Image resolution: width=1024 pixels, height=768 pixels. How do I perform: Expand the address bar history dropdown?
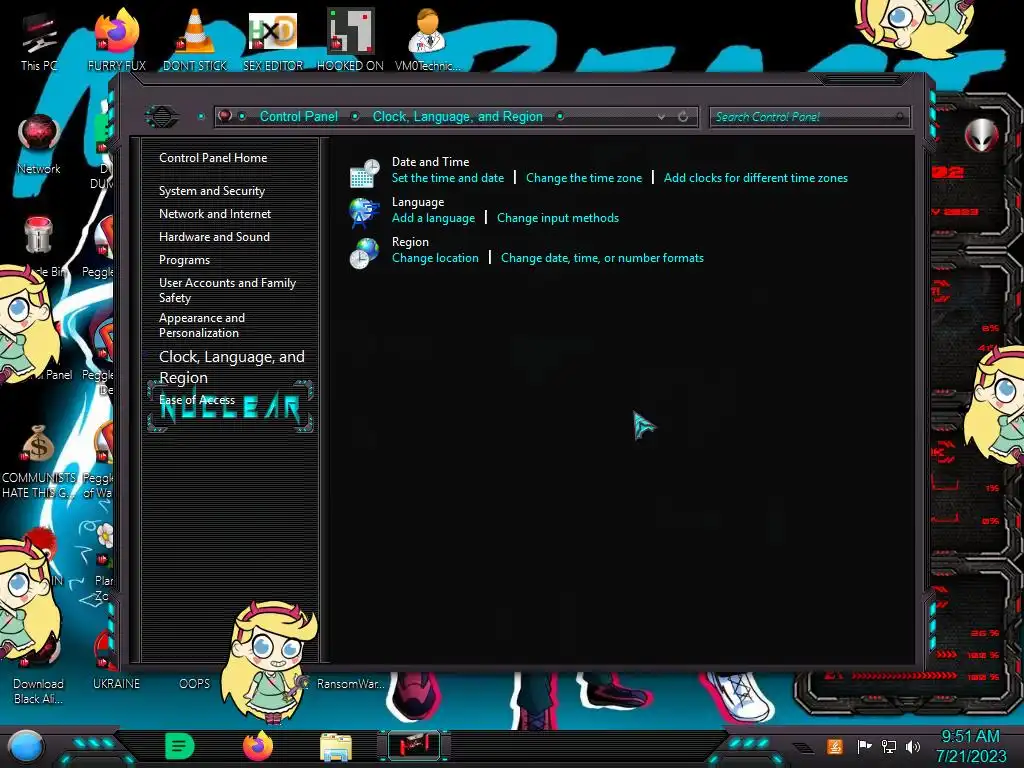[x=662, y=117]
